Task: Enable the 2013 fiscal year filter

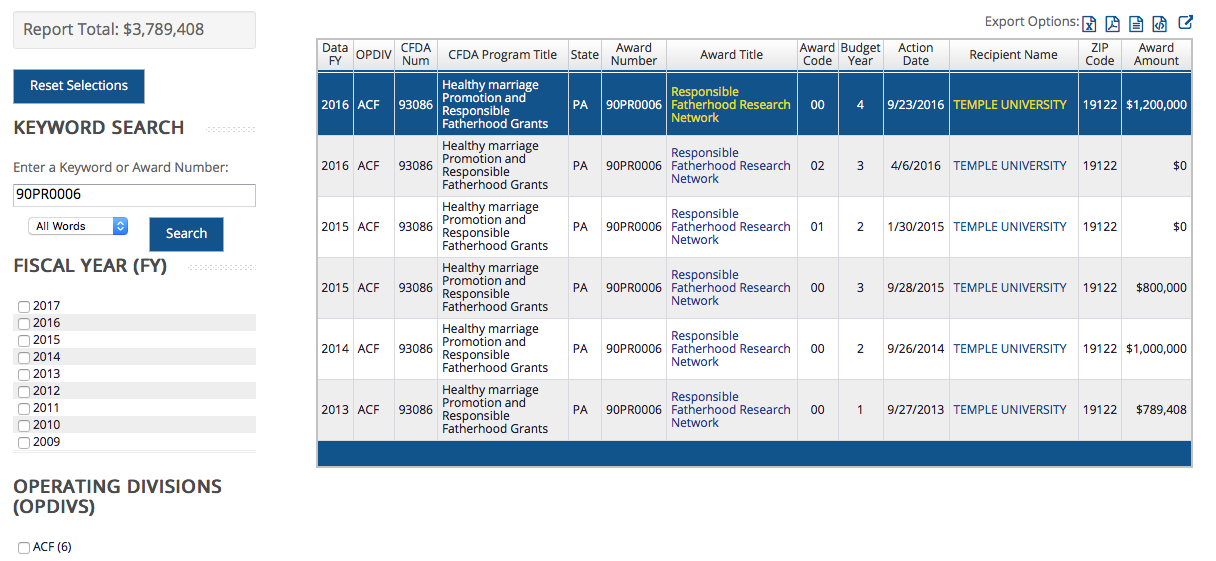Action: point(24,375)
